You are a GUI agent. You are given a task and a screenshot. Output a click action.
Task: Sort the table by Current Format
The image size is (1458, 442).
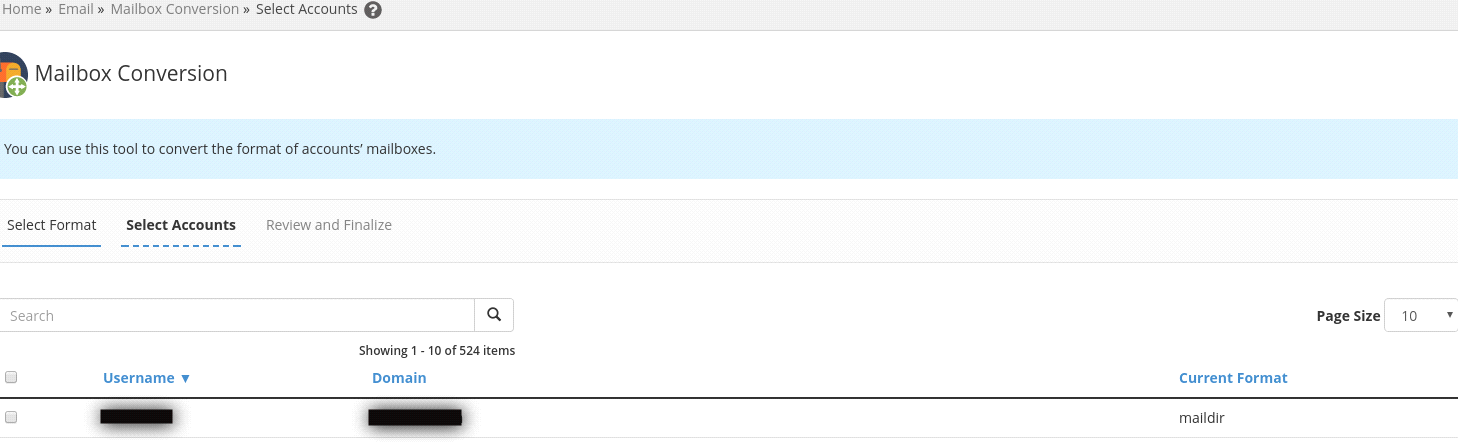click(x=1233, y=378)
